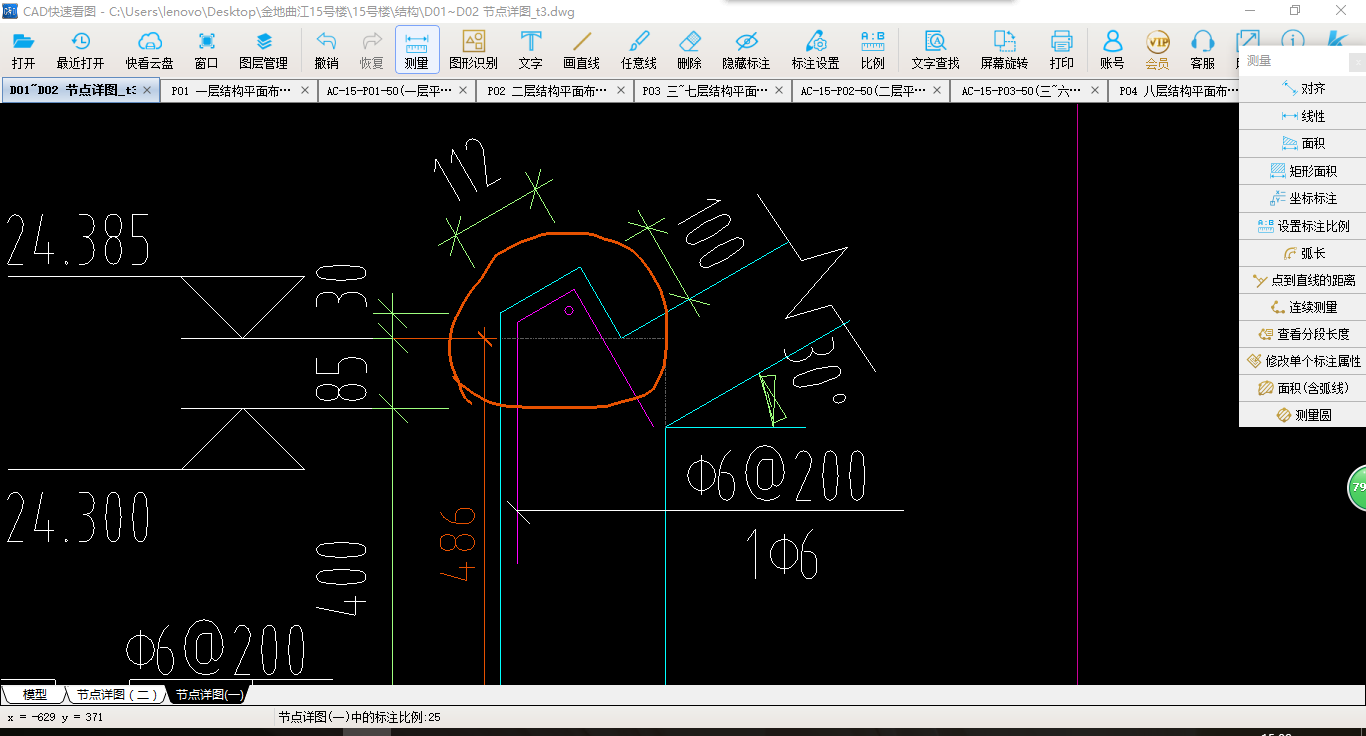Close the AC-15-P02-50 tab
The image size is (1366, 736).
click(x=937, y=90)
